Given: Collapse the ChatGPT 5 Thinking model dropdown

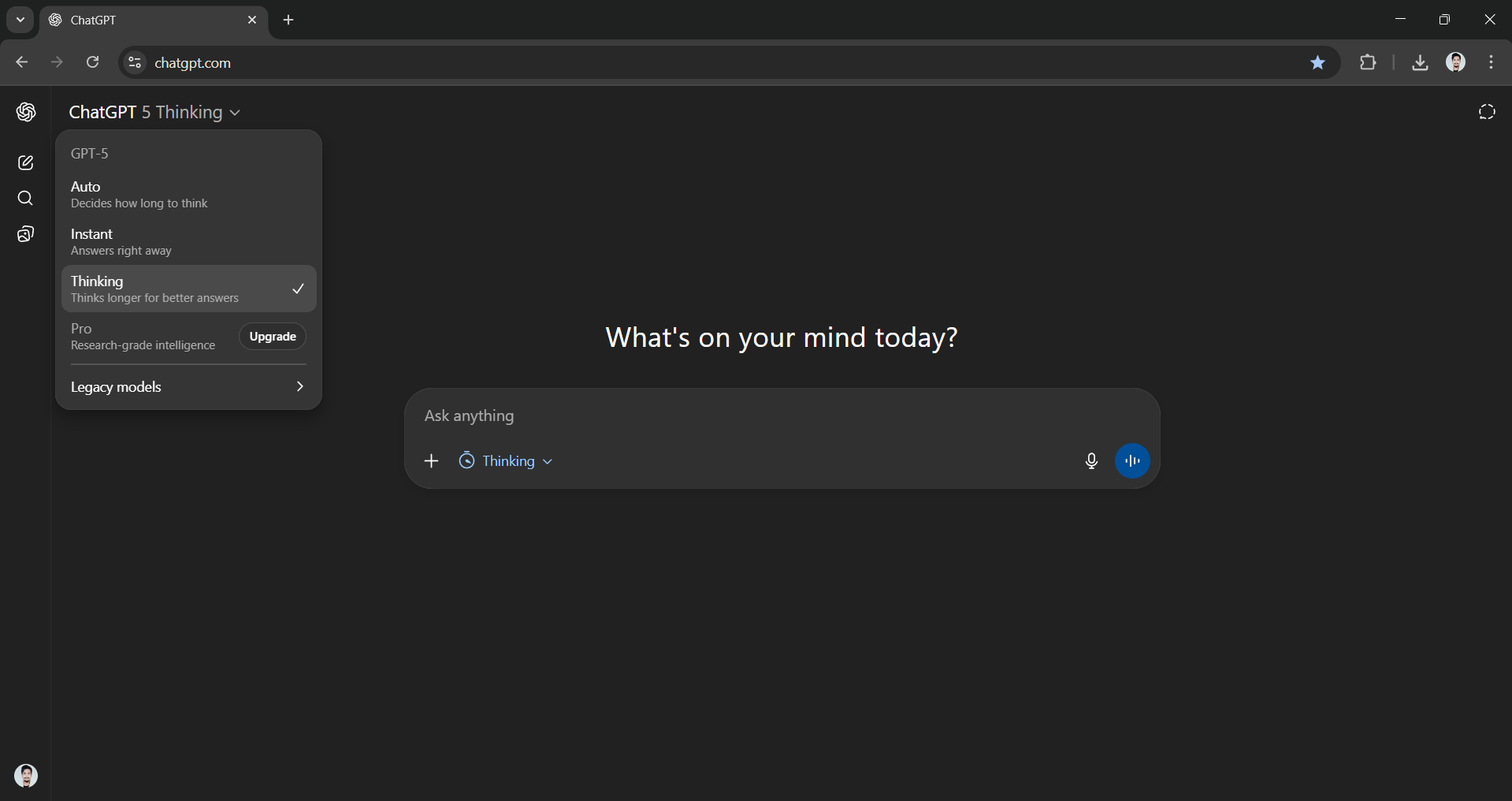Looking at the screenshot, I should pos(235,113).
